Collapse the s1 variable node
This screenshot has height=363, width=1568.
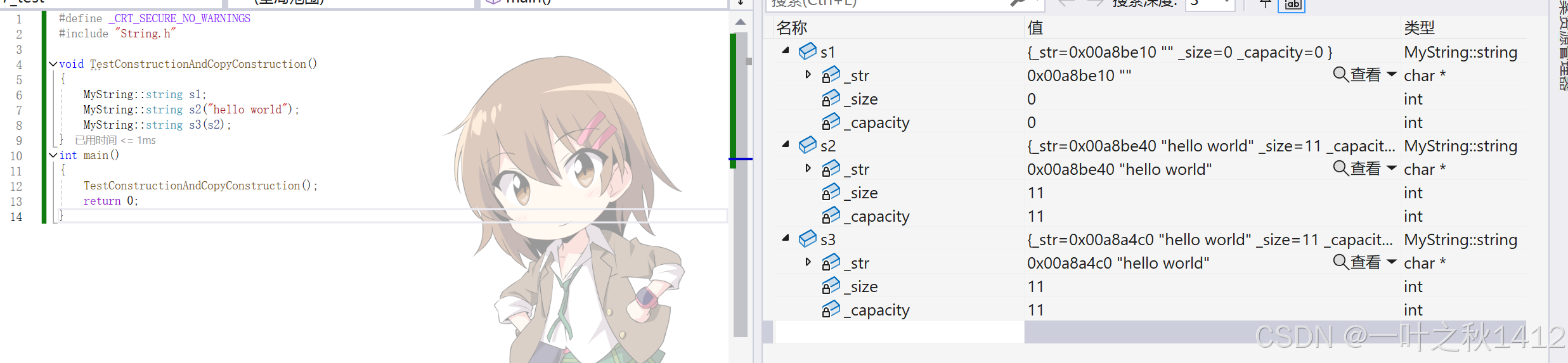click(x=786, y=50)
